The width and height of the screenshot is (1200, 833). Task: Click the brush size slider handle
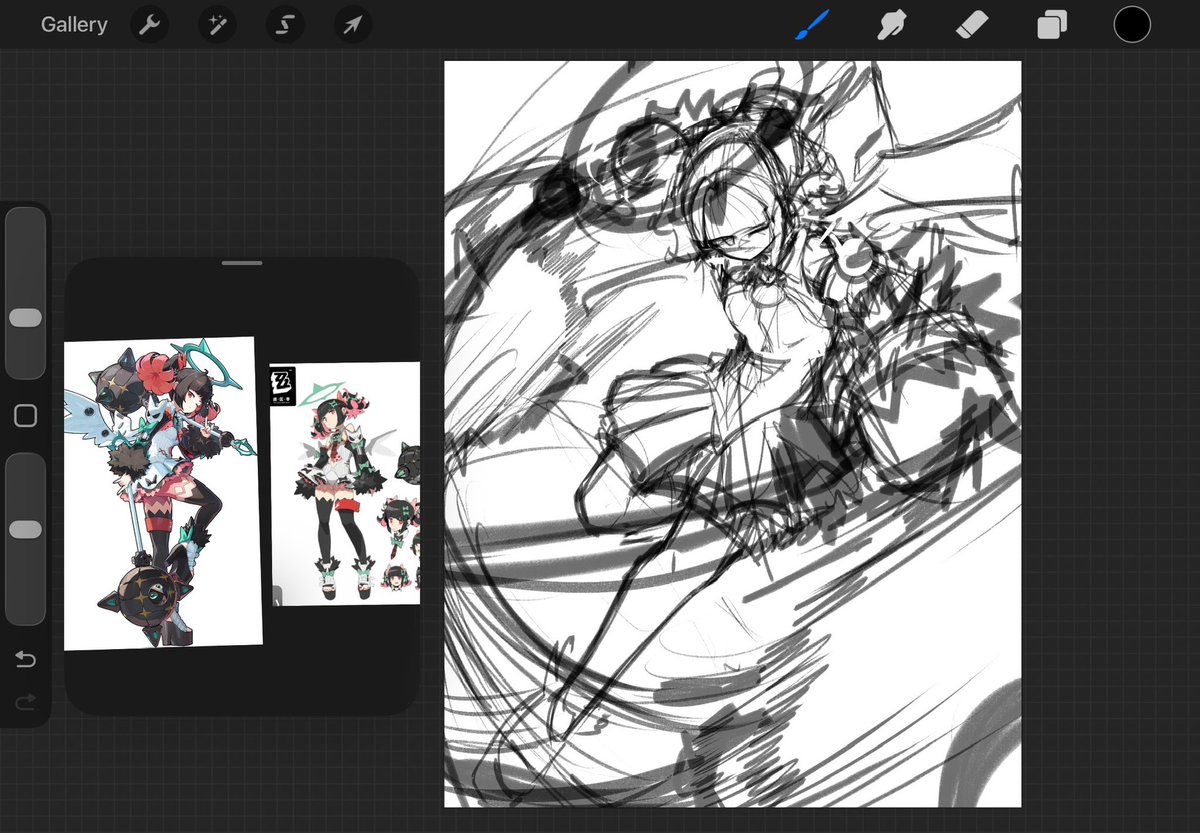25,318
